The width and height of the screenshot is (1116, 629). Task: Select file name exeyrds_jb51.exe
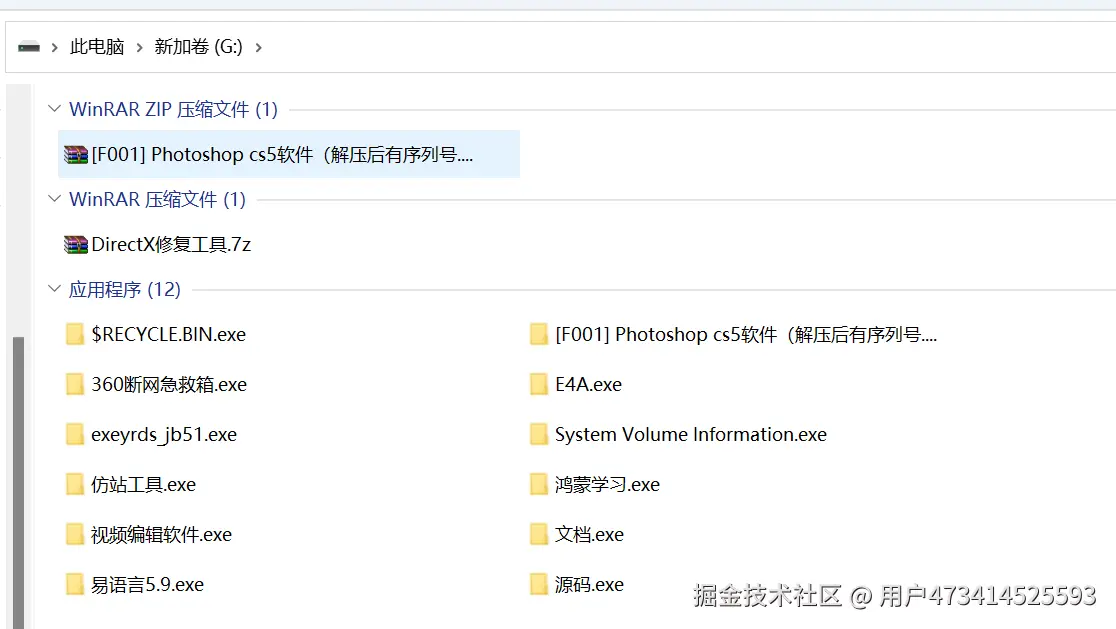164,434
